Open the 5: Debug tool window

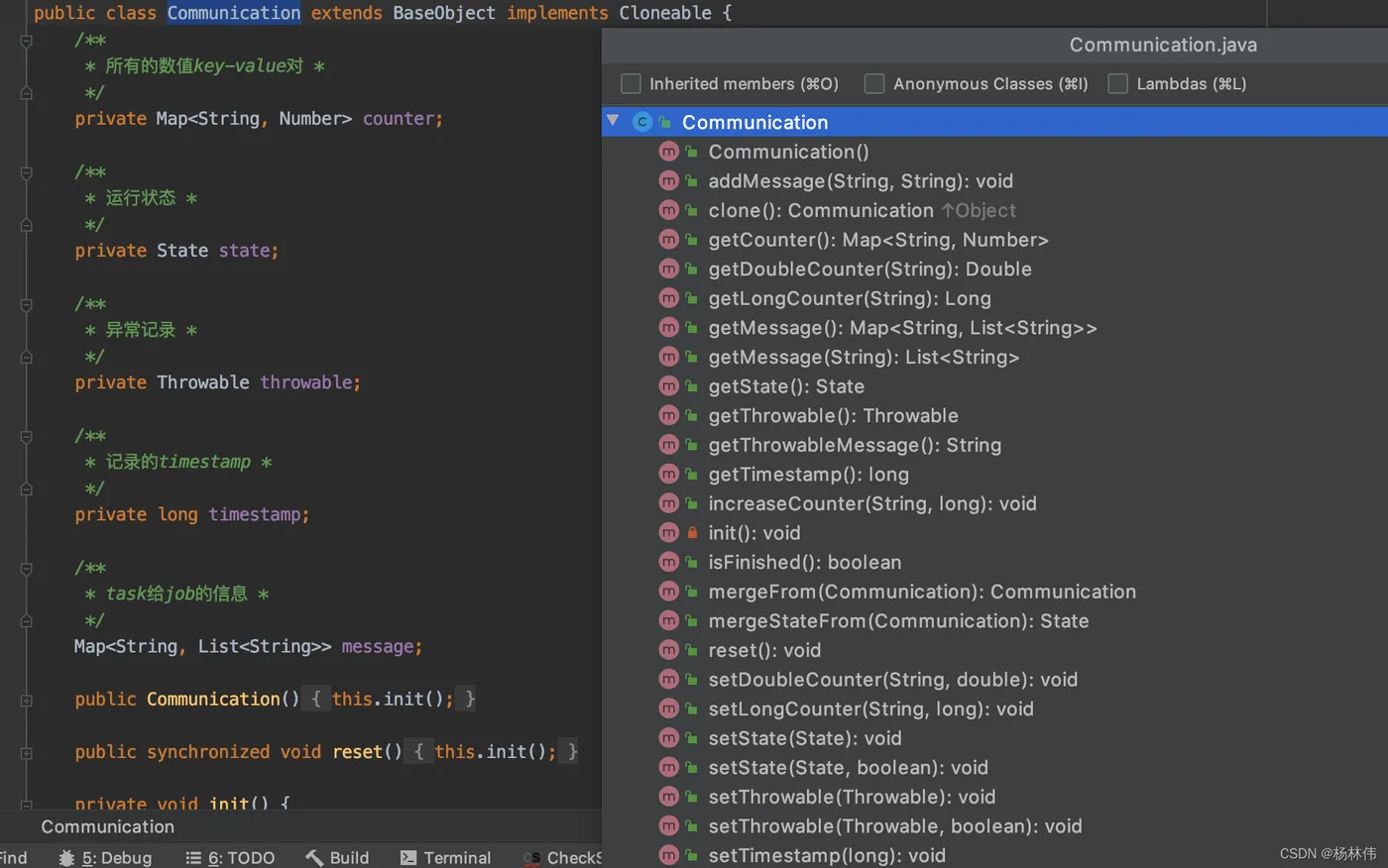(105, 858)
